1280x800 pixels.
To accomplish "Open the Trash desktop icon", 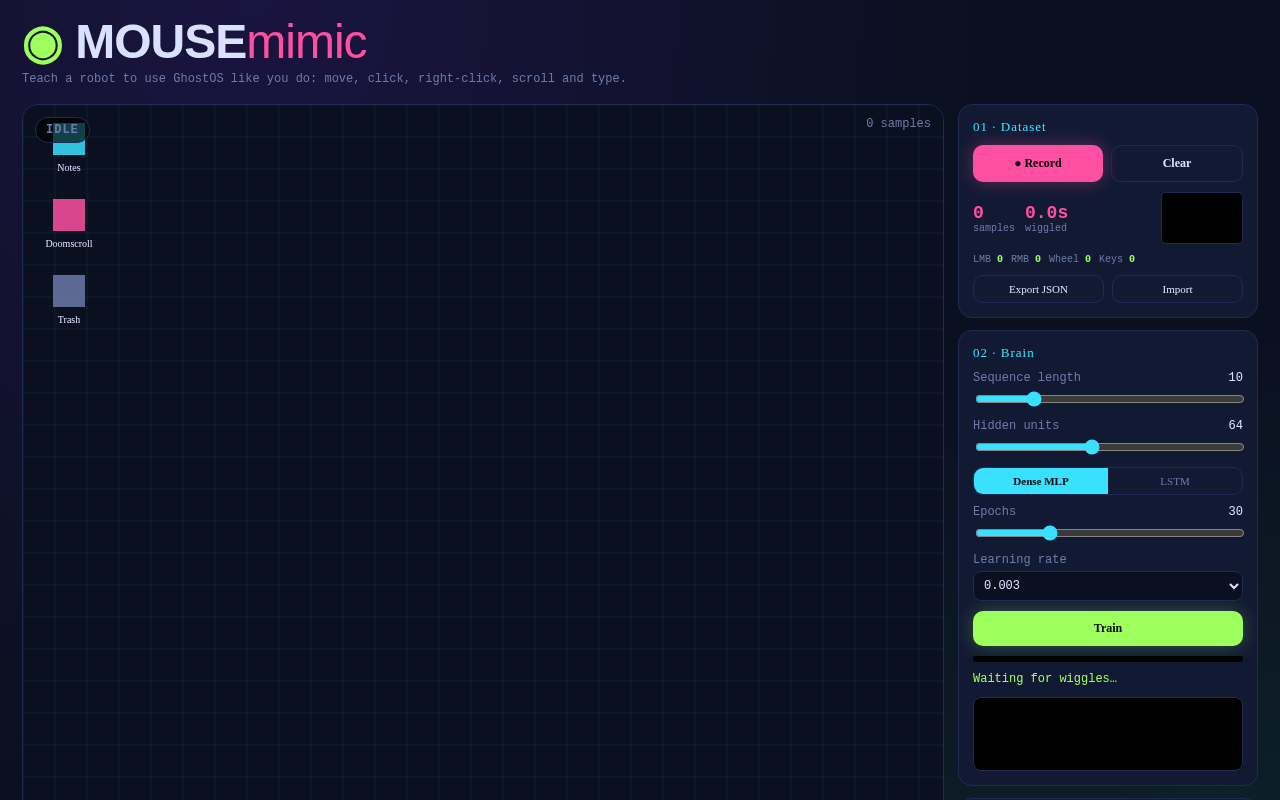I will pos(69,299).
